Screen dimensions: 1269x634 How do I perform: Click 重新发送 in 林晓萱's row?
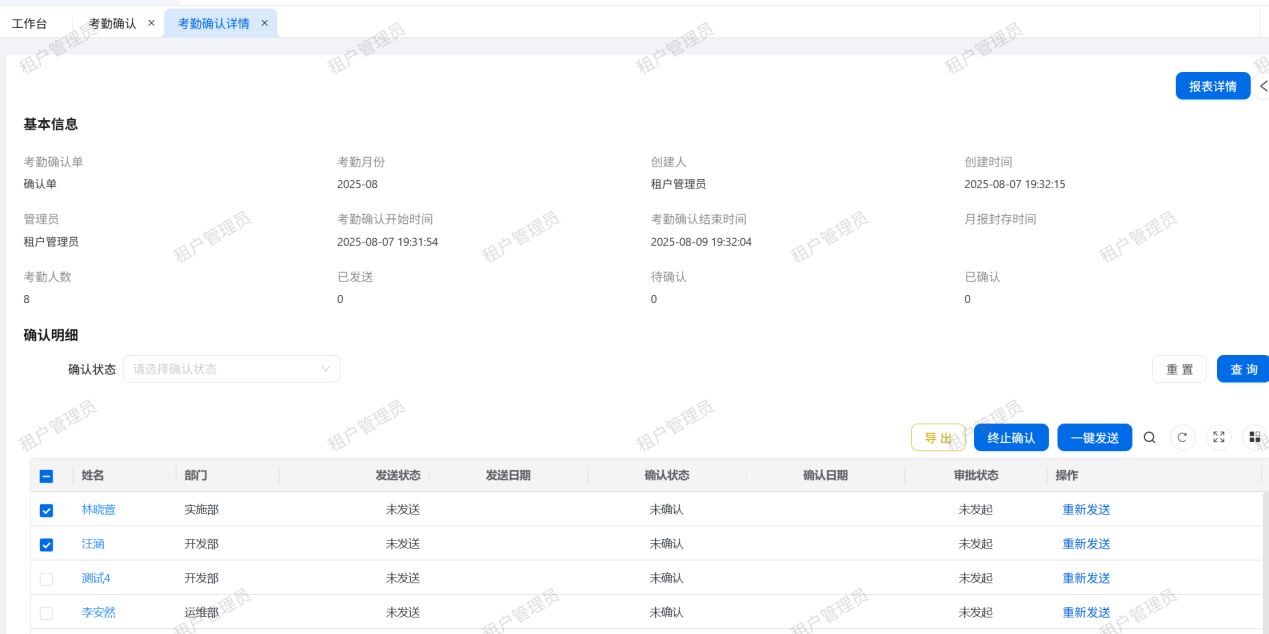click(1086, 510)
